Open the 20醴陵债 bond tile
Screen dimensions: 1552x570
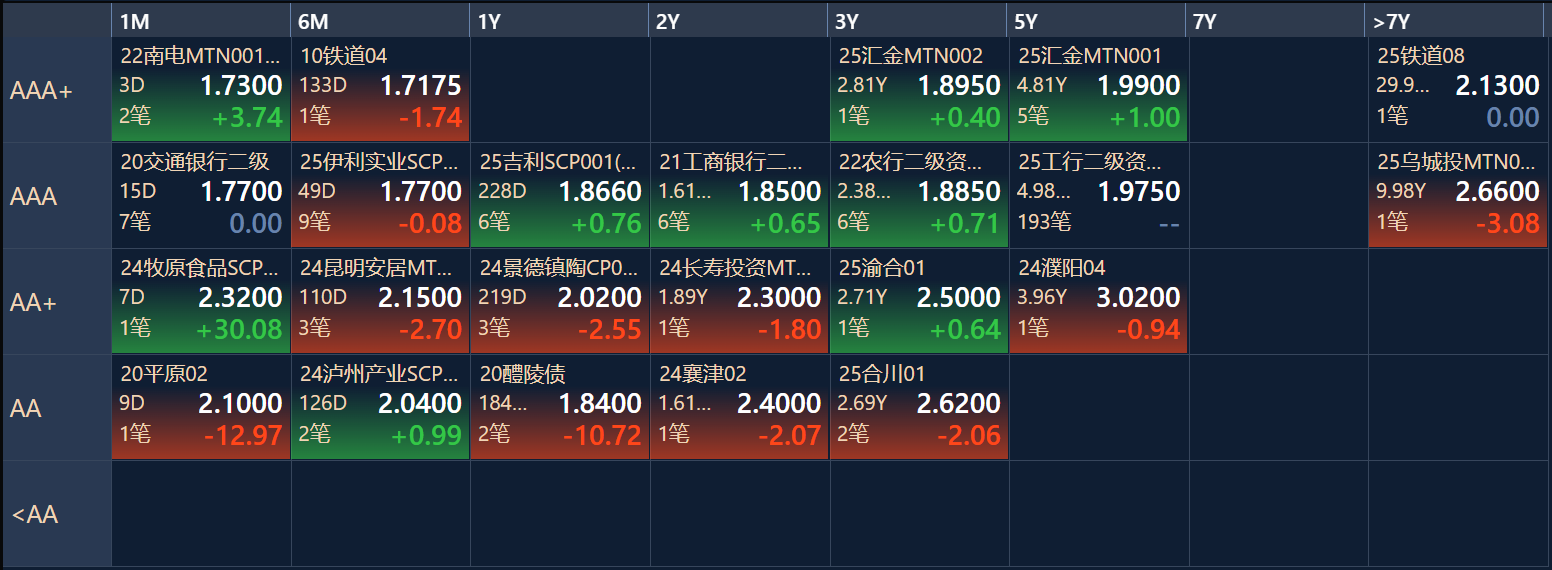coord(559,407)
